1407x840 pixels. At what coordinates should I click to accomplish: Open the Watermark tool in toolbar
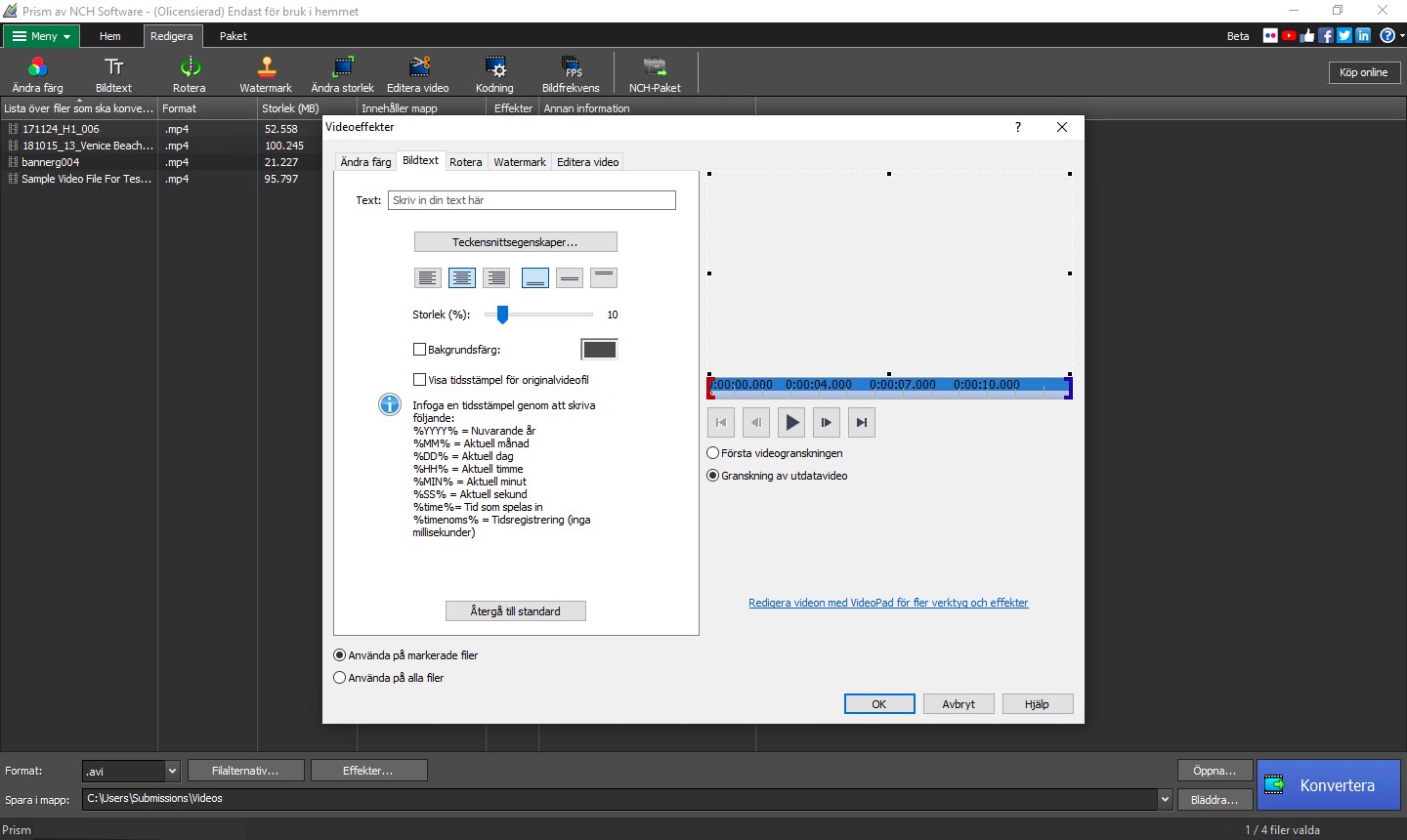tap(266, 74)
